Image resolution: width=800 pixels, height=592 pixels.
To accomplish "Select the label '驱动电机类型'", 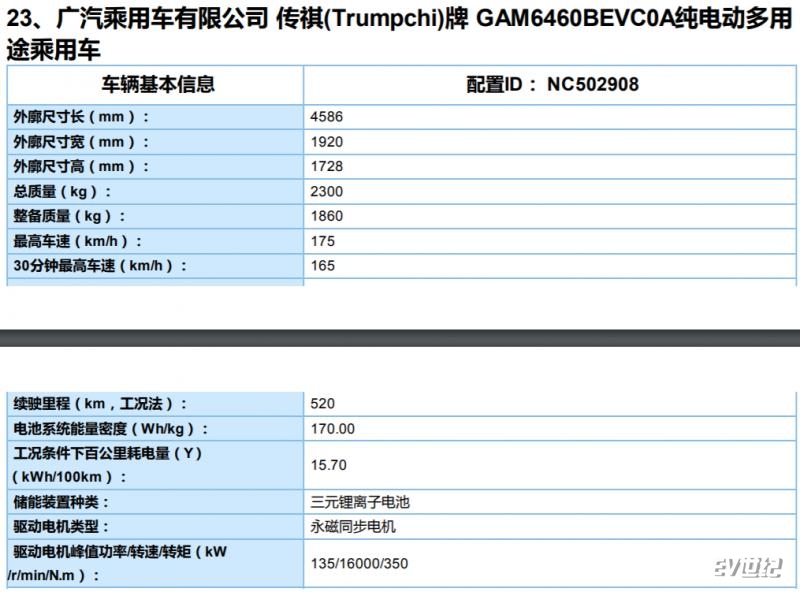I will (x=61, y=527).
